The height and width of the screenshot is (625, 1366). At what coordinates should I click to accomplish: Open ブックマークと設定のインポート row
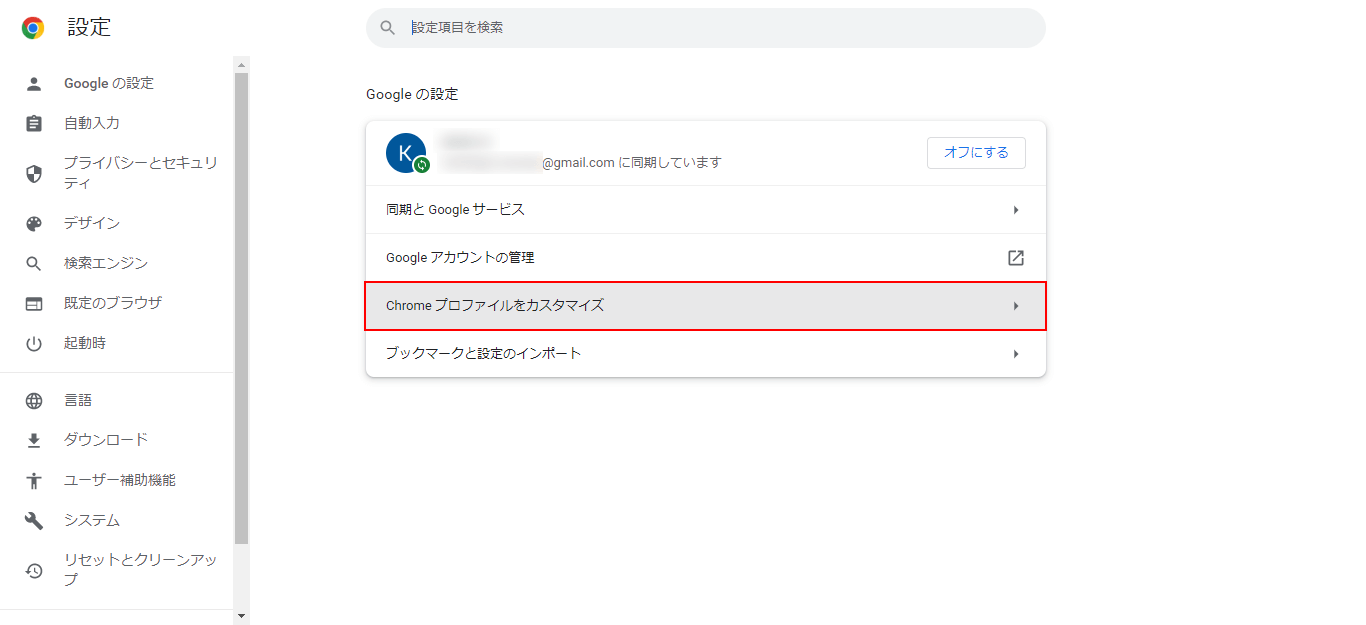(706, 354)
